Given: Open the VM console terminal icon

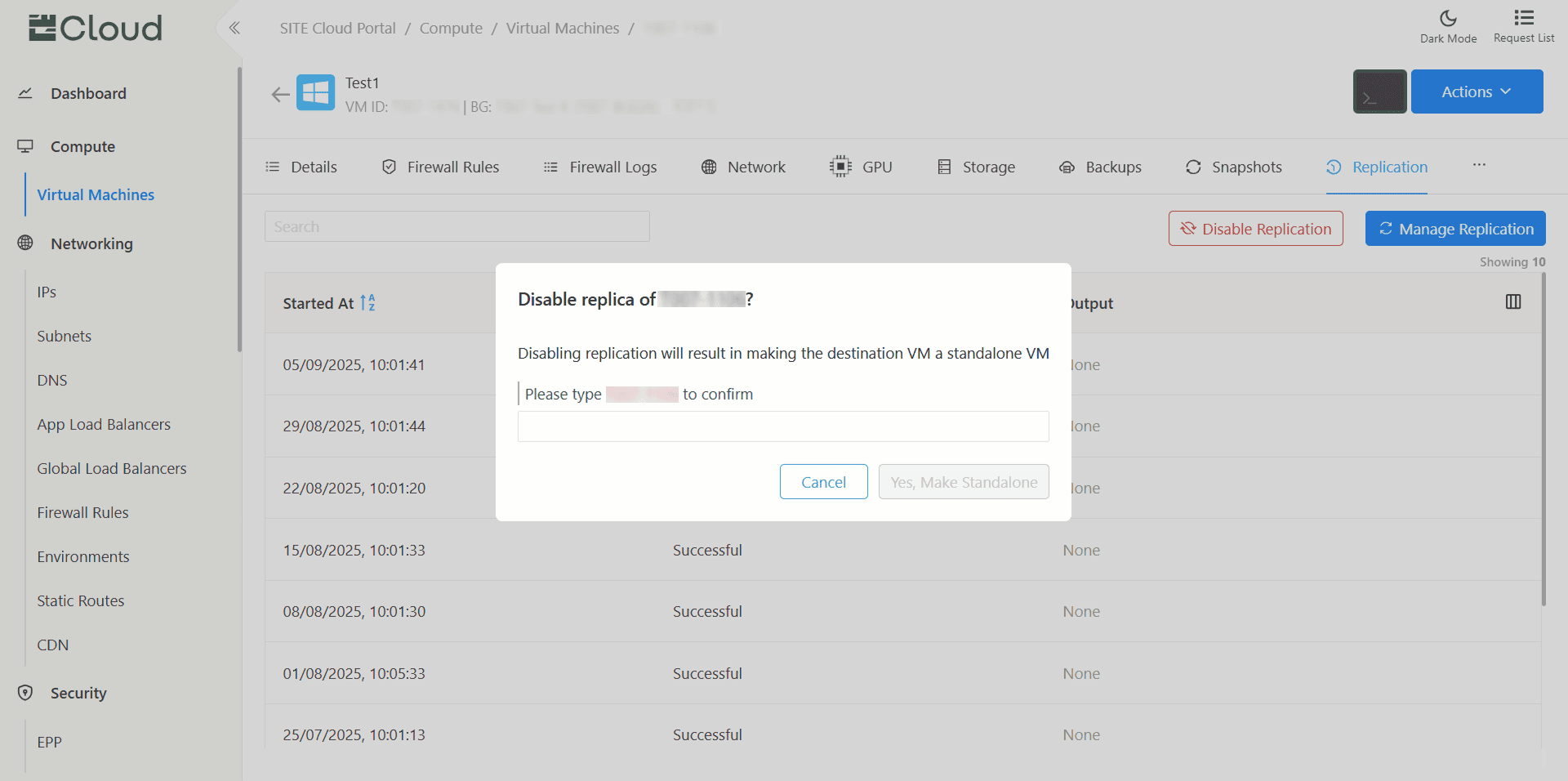Looking at the screenshot, I should (1379, 91).
